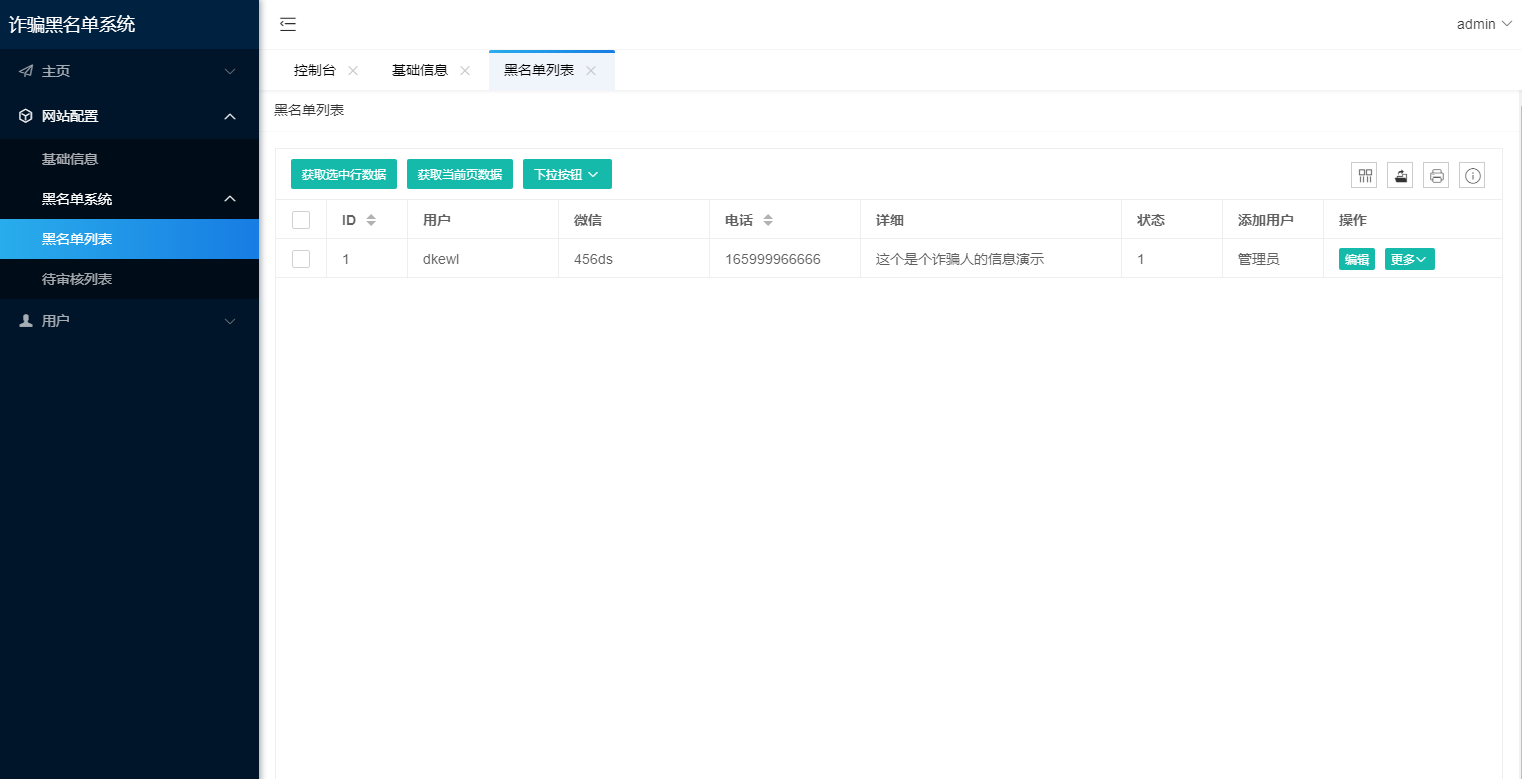Click the info icon in the table toolbar

(1472, 175)
